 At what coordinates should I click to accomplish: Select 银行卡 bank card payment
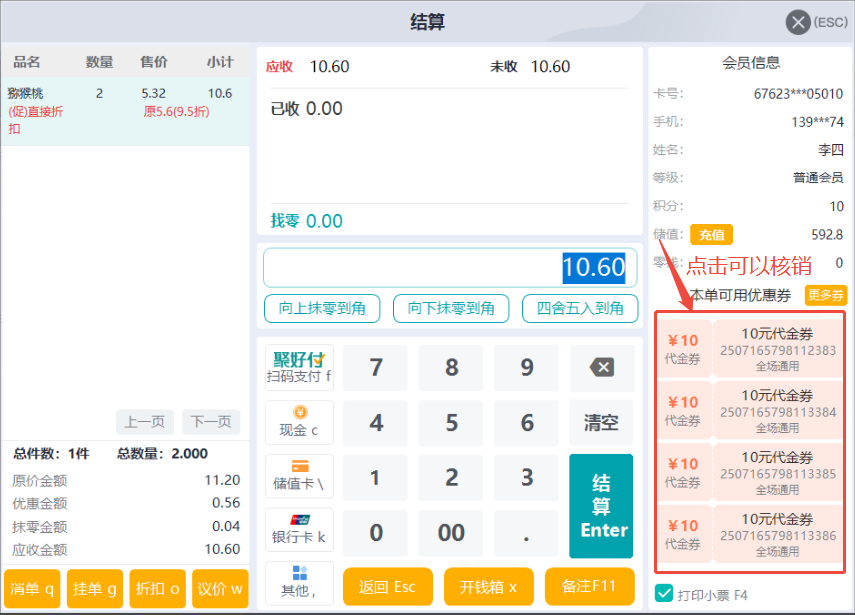(x=299, y=529)
